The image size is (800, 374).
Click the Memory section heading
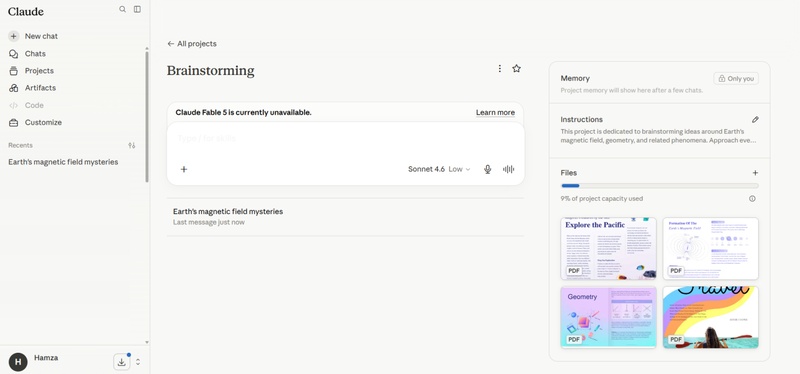click(575, 78)
